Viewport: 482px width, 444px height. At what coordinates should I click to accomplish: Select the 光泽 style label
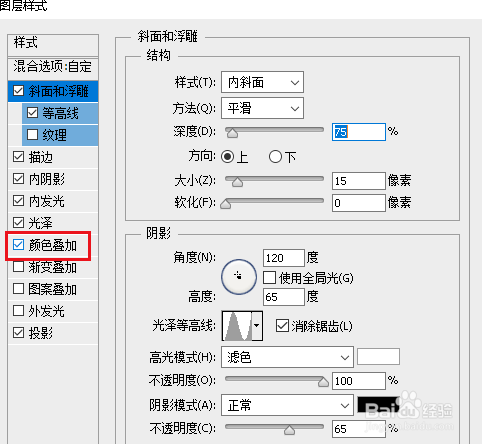point(41,223)
